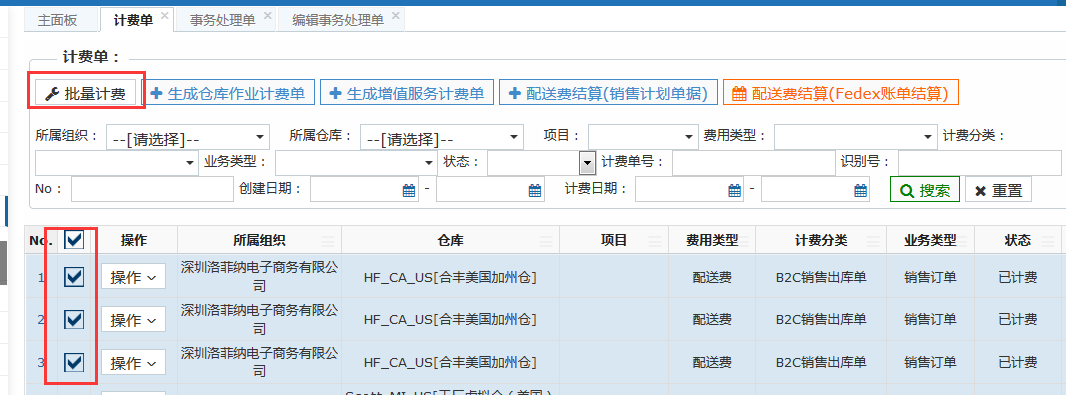Image resolution: width=1066 pixels, height=395 pixels.
Task: Switch to the 主面板 tab
Action: (57, 20)
